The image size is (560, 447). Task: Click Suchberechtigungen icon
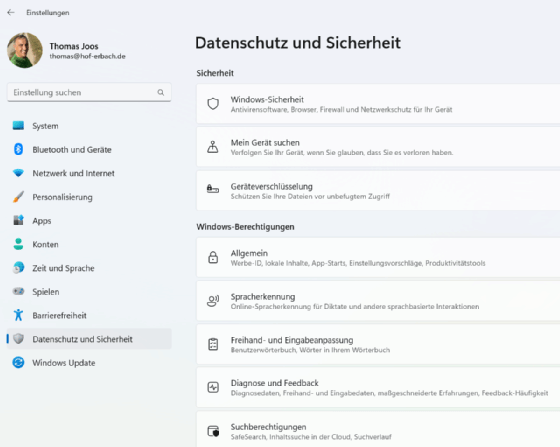tap(213, 431)
